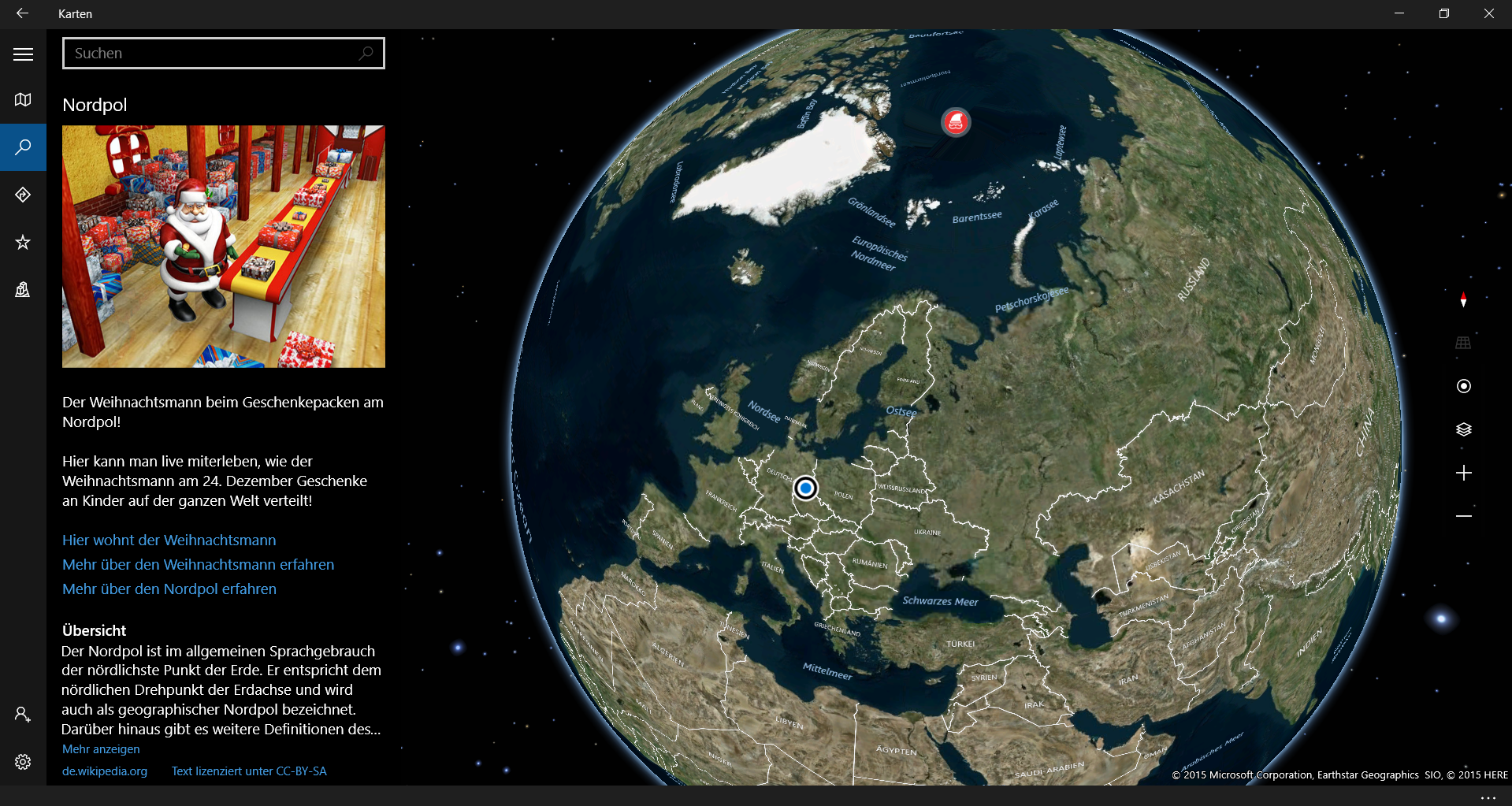Screen dimensions: 1512x806
Task: Click the Nordpol heading
Action: point(95,105)
